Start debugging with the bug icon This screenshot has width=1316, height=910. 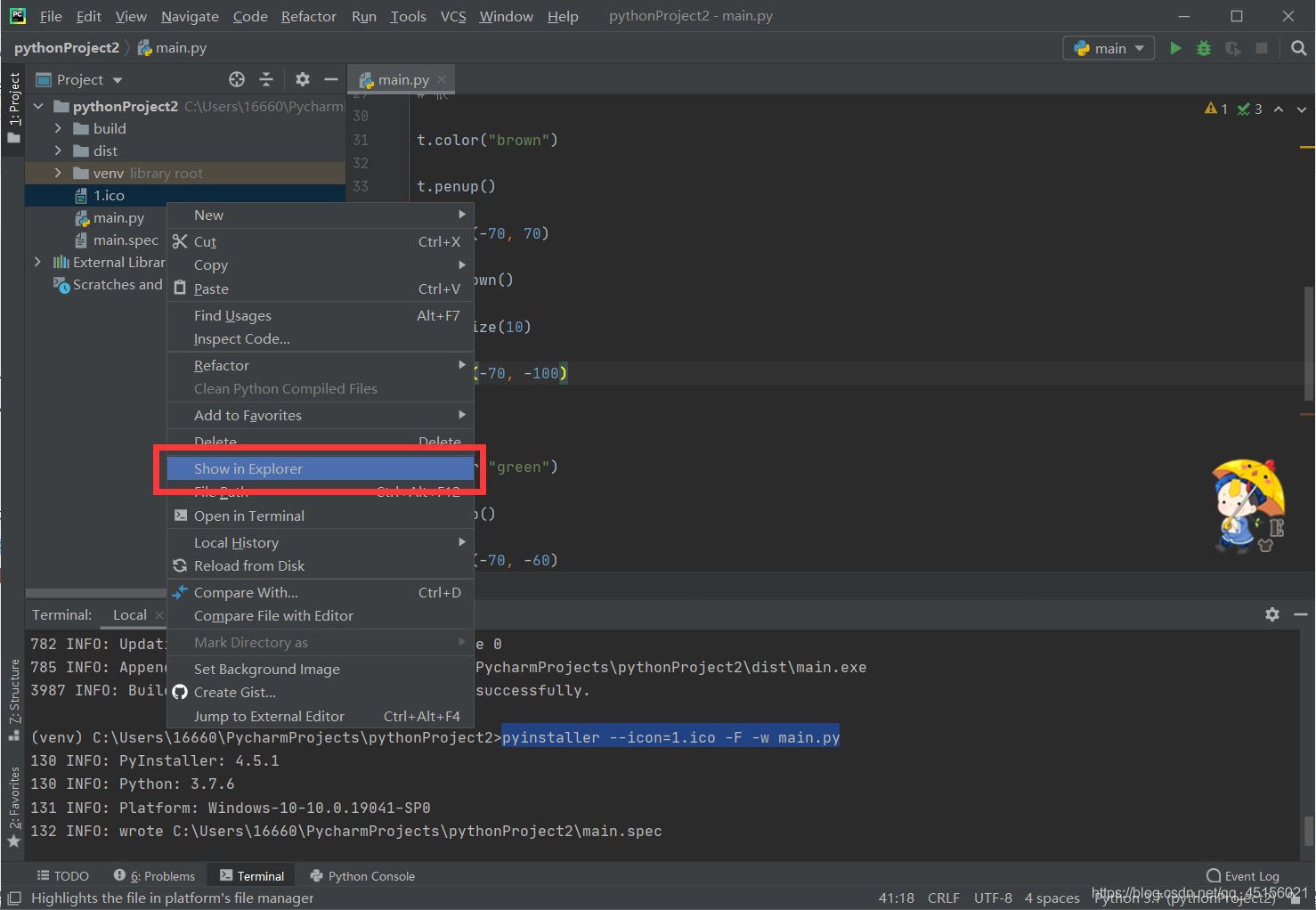coord(1204,48)
